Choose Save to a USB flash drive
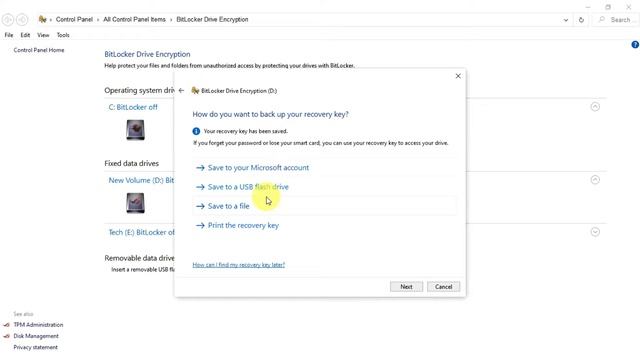640x360 pixels. click(248, 187)
